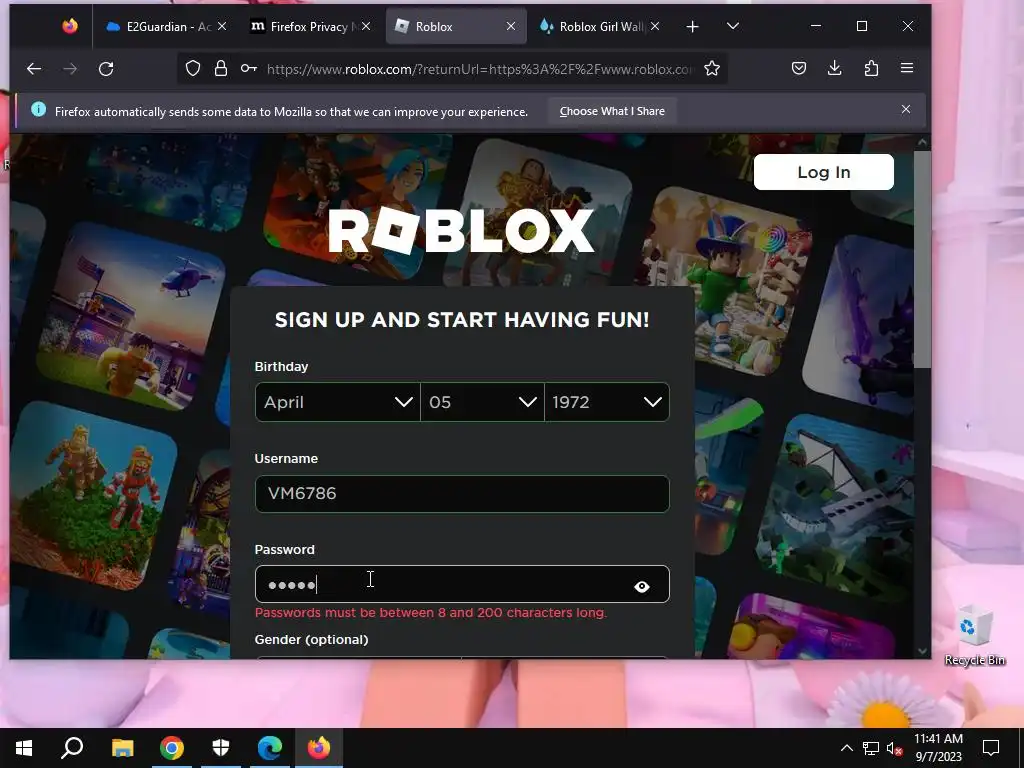Viewport: 1024px width, 768px height.
Task: Open Windows taskbar search
Action: (x=72, y=748)
